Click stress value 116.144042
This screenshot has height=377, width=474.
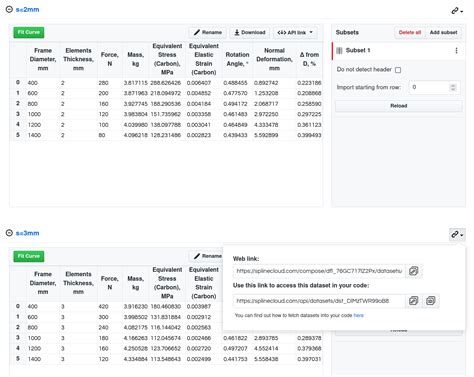(166, 328)
